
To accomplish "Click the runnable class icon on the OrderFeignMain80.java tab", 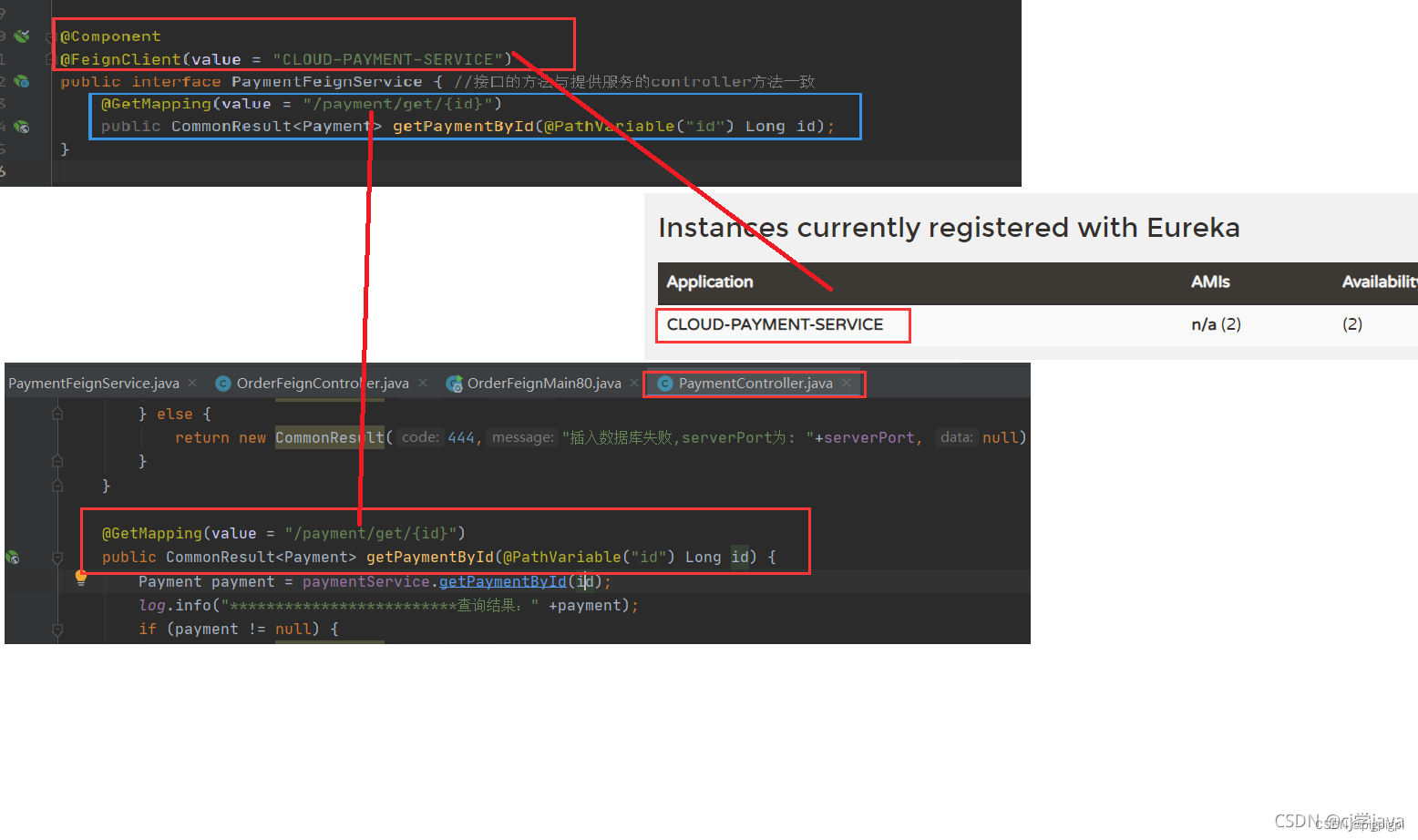I will 454,384.
